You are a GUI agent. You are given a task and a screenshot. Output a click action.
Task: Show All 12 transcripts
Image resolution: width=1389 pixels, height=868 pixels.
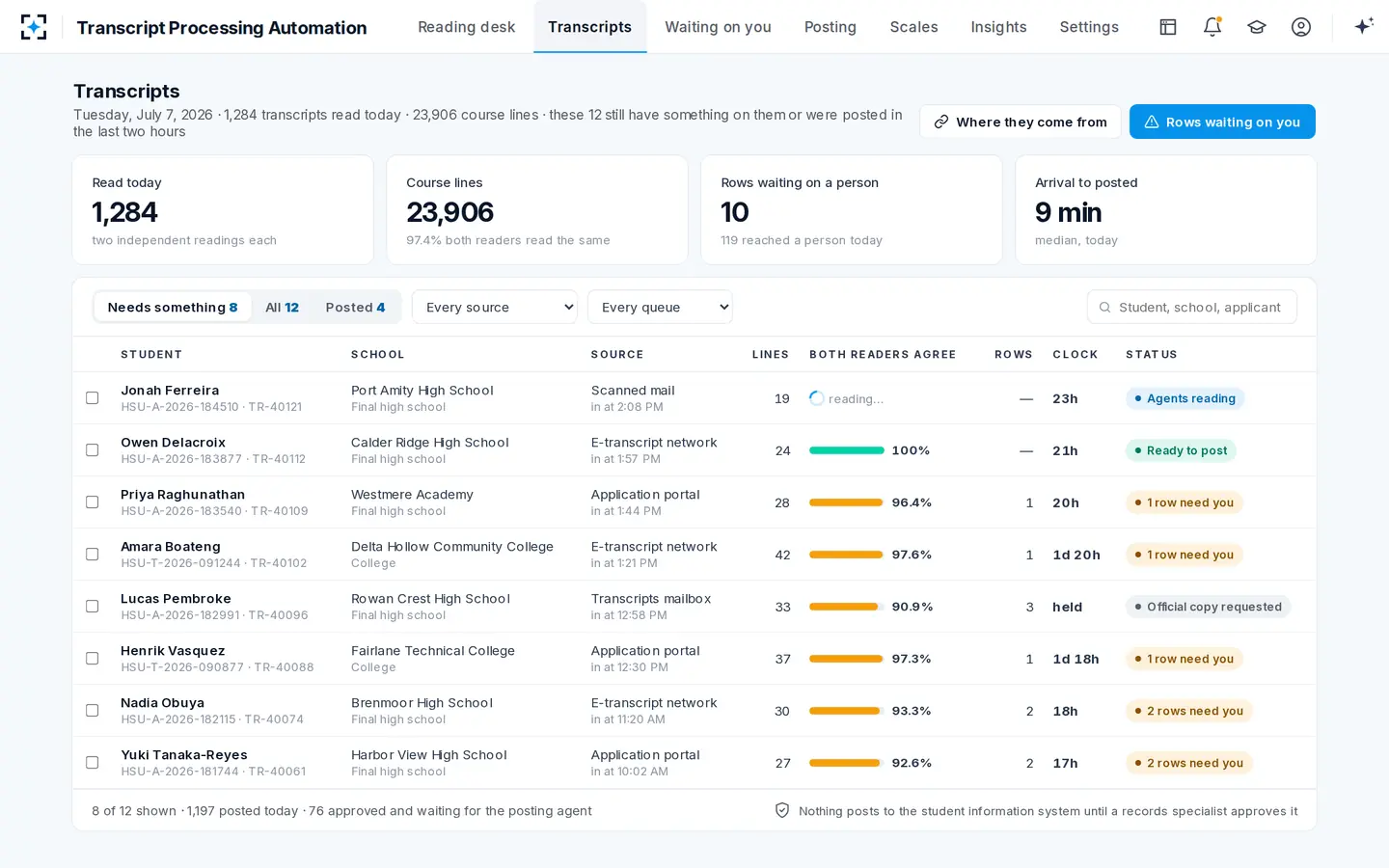click(x=282, y=308)
